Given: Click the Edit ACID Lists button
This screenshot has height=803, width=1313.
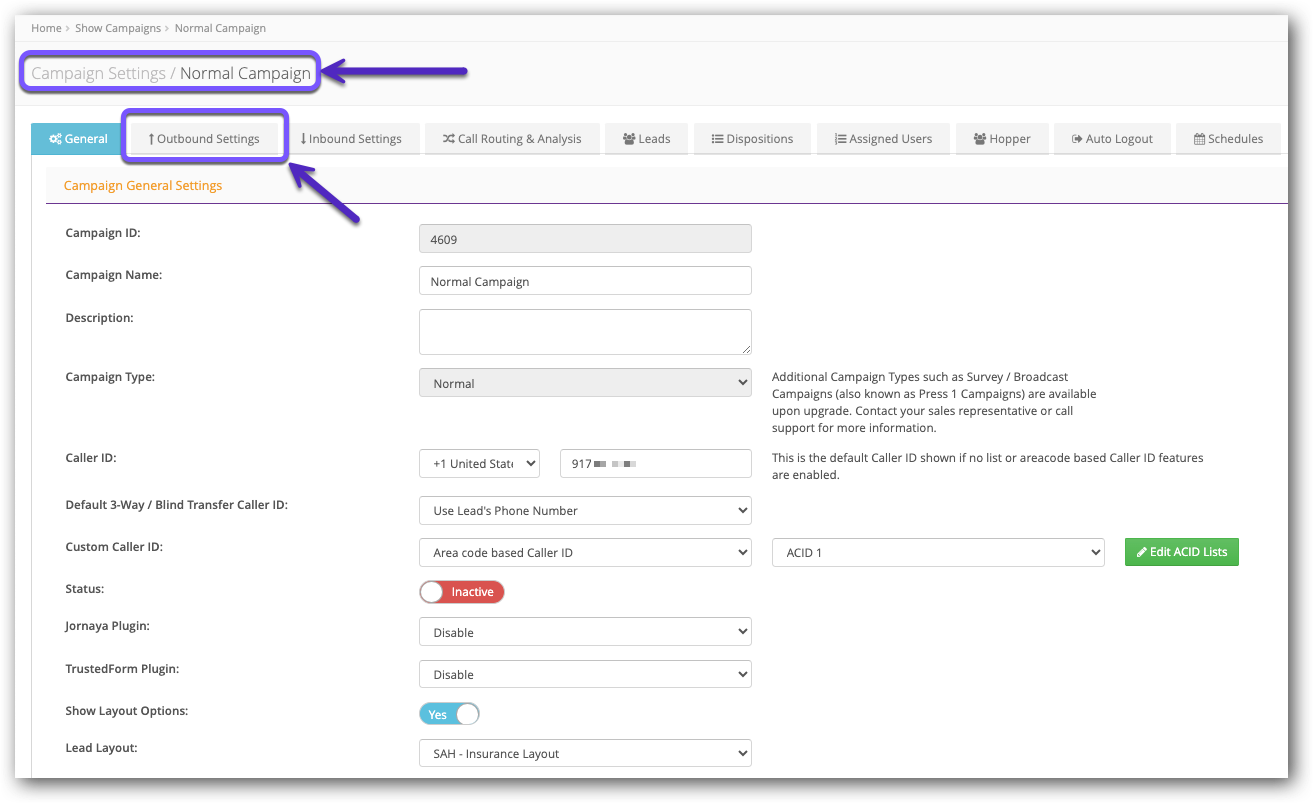Looking at the screenshot, I should click(x=1181, y=551).
